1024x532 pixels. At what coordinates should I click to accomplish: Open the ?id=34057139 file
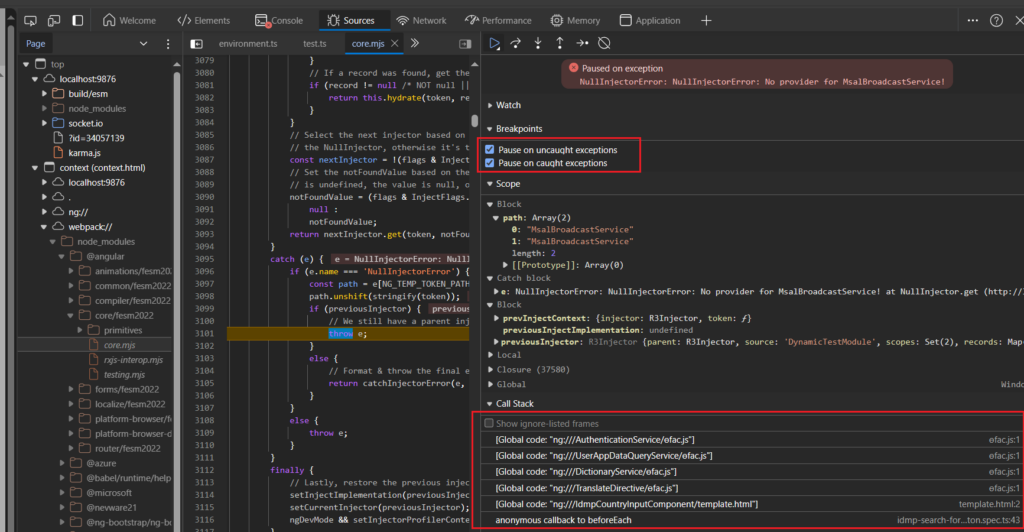pos(96,138)
